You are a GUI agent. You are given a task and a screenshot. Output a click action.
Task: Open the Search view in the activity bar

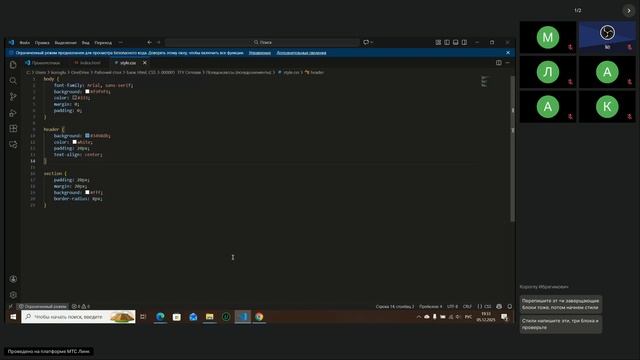click(x=13, y=81)
